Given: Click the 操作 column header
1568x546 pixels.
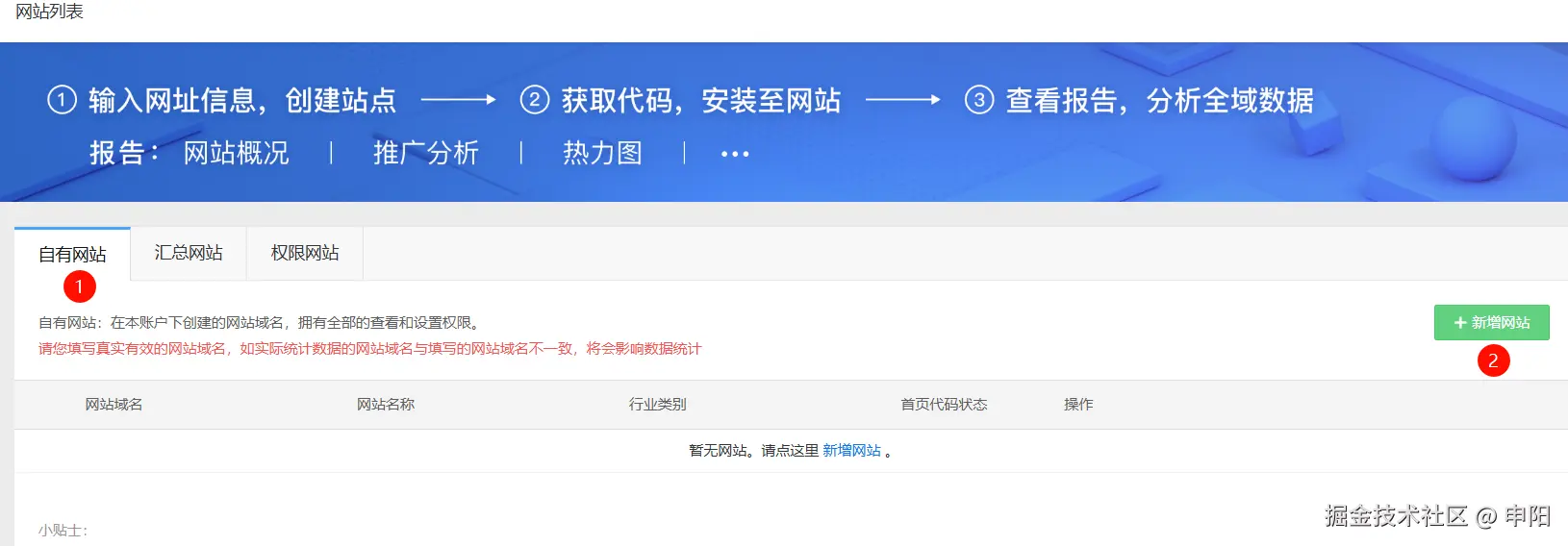Looking at the screenshot, I should (1078, 405).
